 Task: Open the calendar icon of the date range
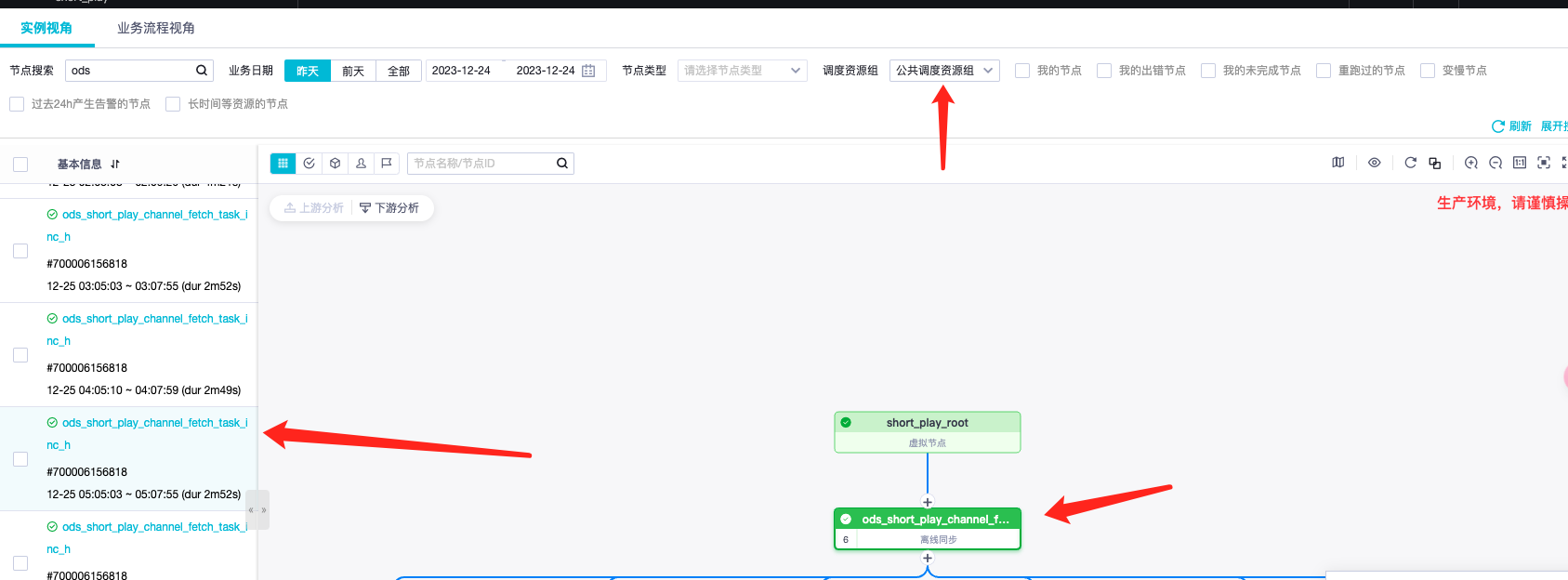(588, 71)
